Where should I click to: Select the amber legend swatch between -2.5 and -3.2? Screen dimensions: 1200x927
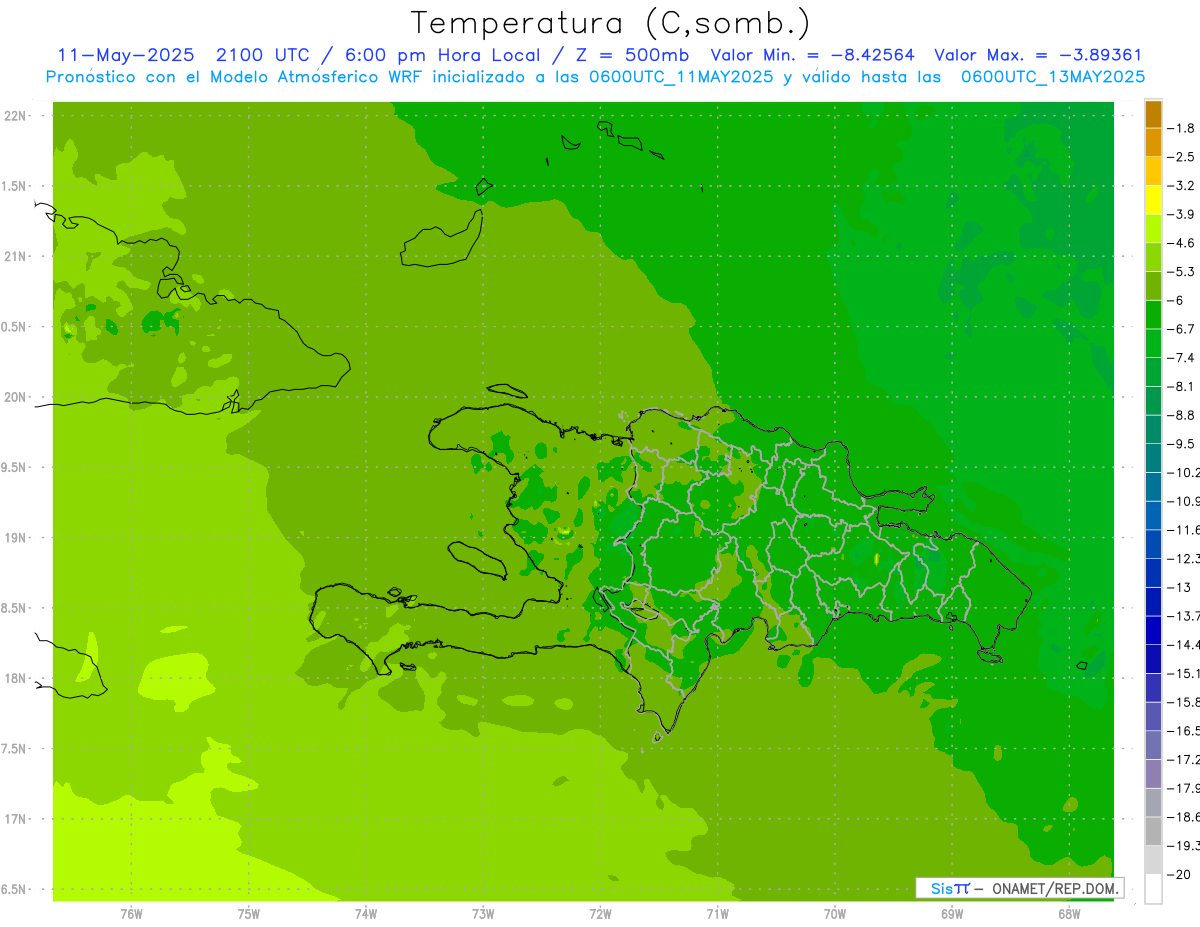(1153, 171)
